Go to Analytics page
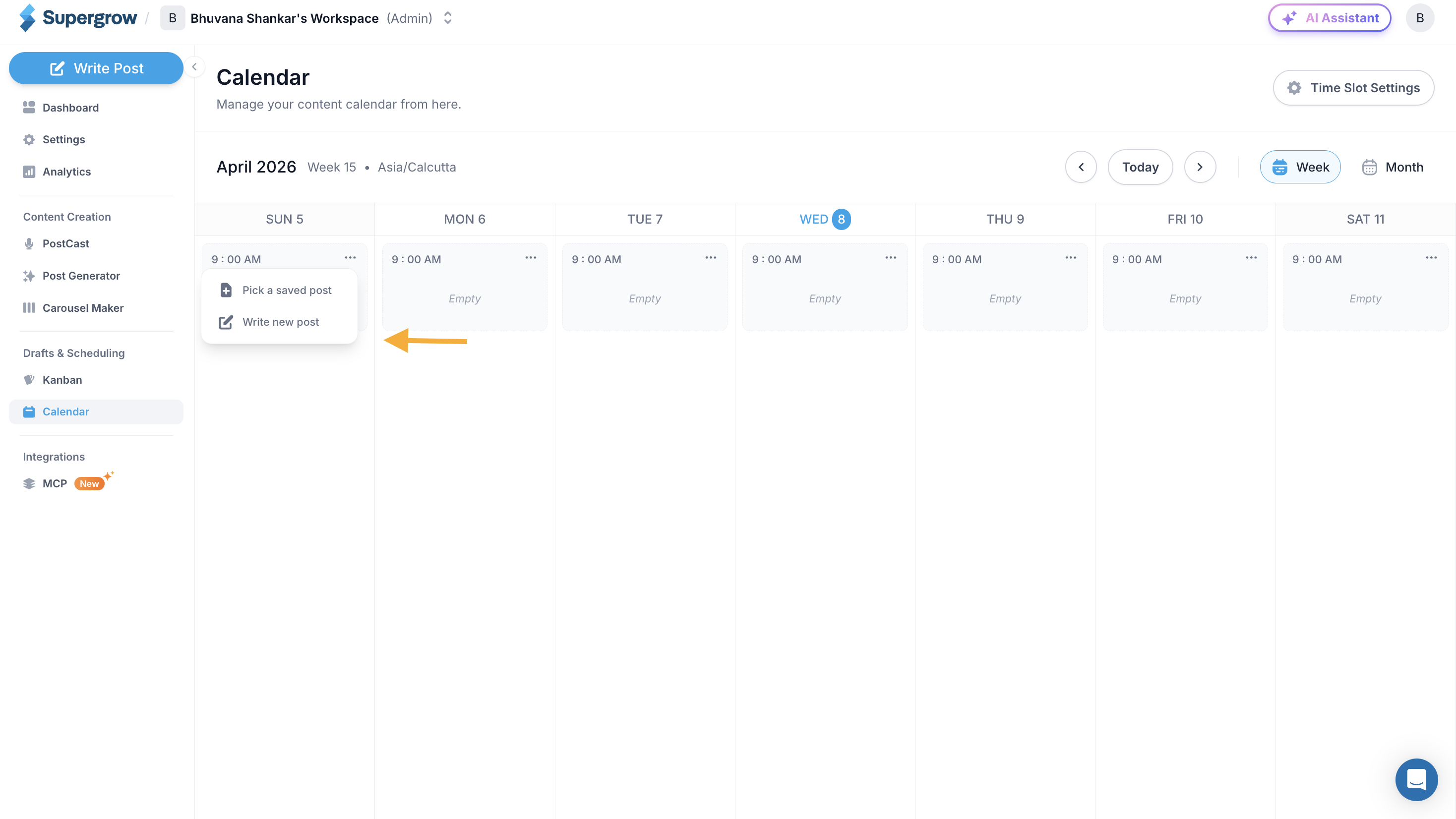 (96, 172)
